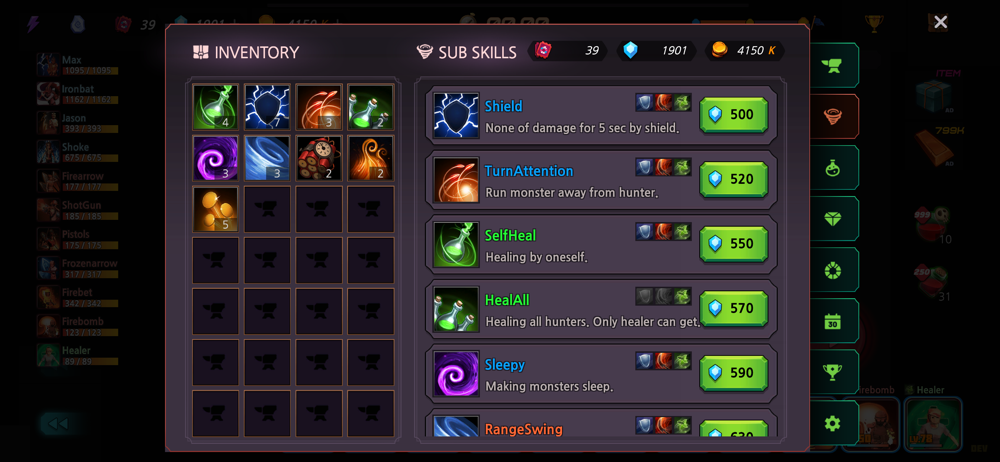Click the HealAll skill thumbnail

456,309
